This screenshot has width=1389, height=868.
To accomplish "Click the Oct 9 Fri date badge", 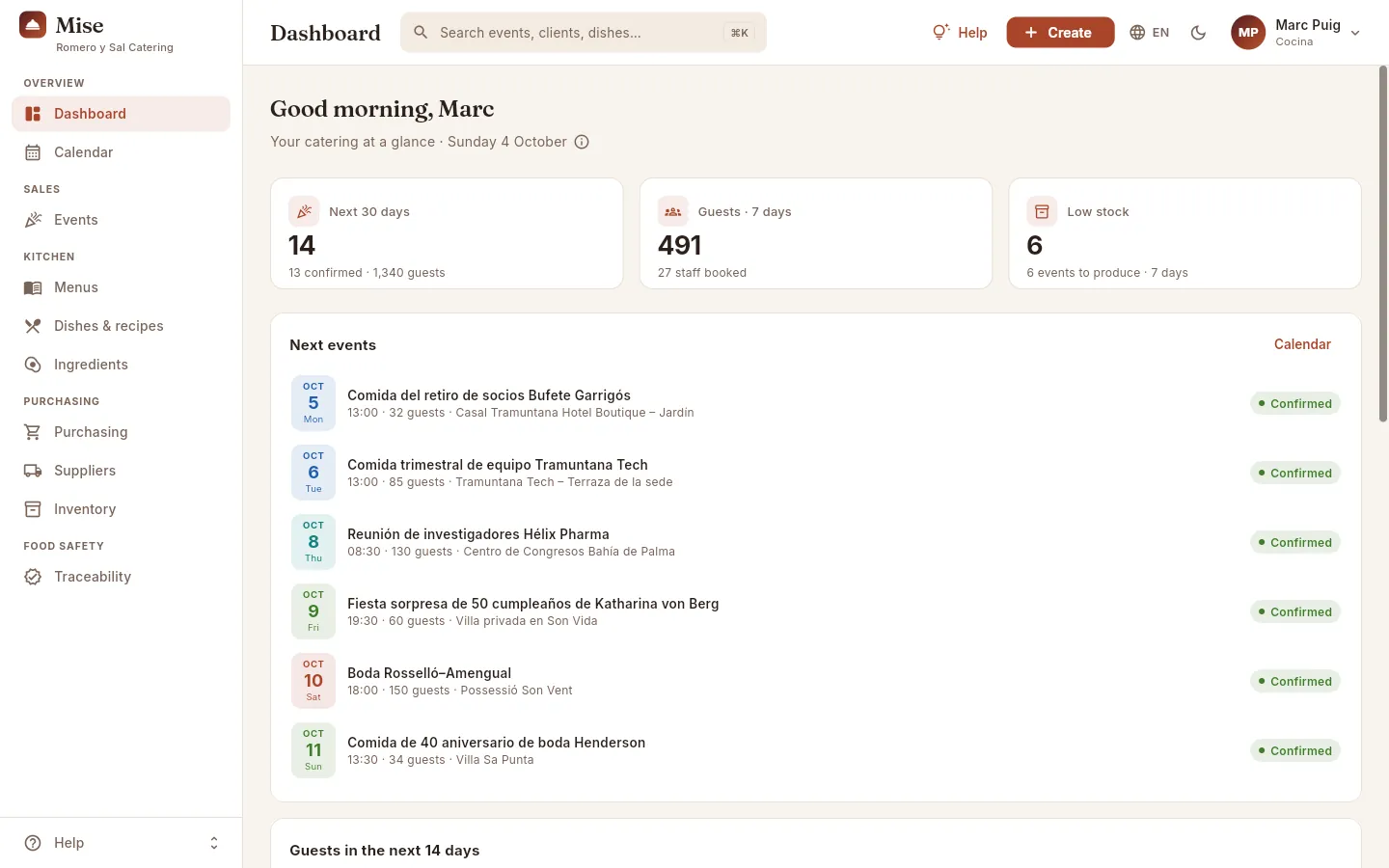I will 313,611.
